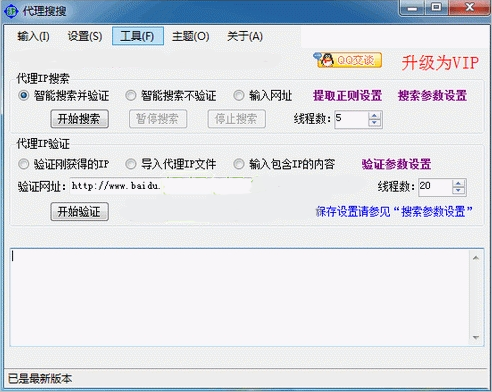Decrease verify thread count with down arrow
This screenshot has width=492, height=392.
click(459, 191)
